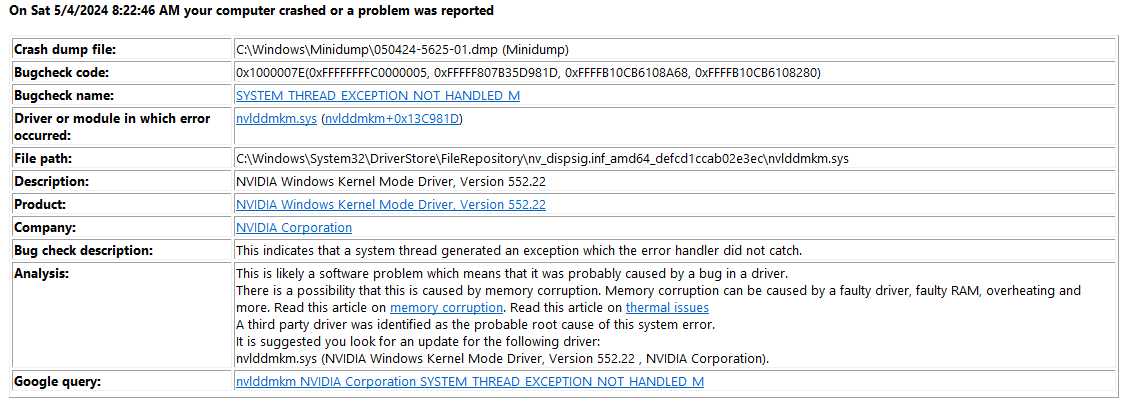Open the SYSTEM_THREAD_EXCEPTION_NOT_HANDLED_M bugcheck name link
The height and width of the screenshot is (403, 1124).
click(x=378, y=95)
